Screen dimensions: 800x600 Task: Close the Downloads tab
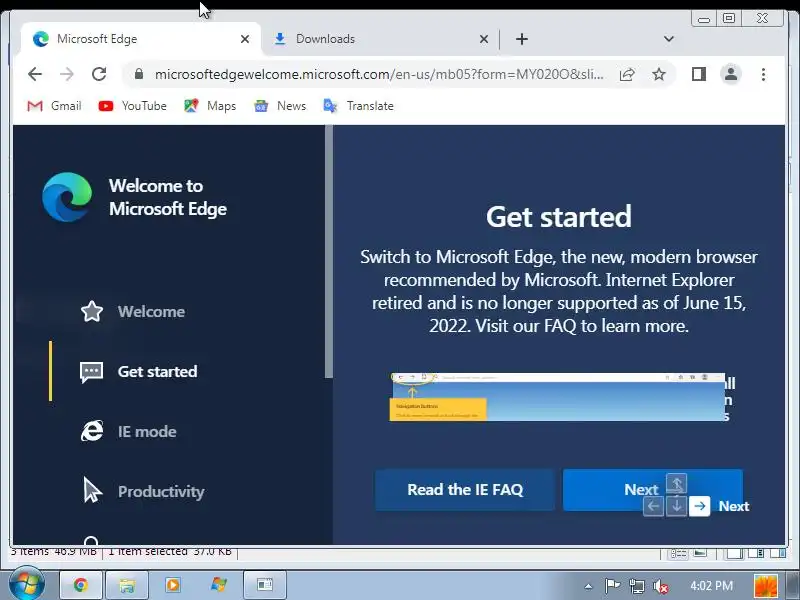point(484,39)
